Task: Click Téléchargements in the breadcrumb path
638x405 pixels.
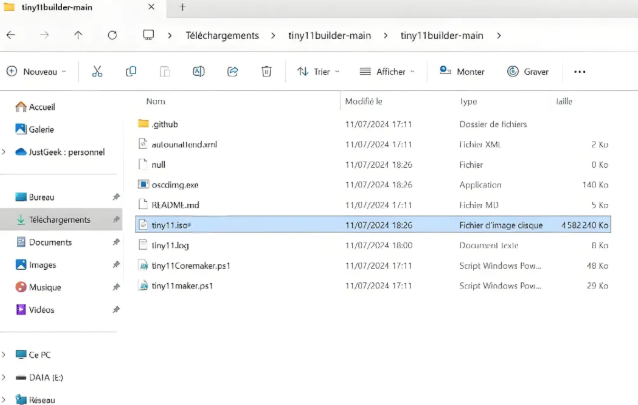Action: tap(222, 36)
